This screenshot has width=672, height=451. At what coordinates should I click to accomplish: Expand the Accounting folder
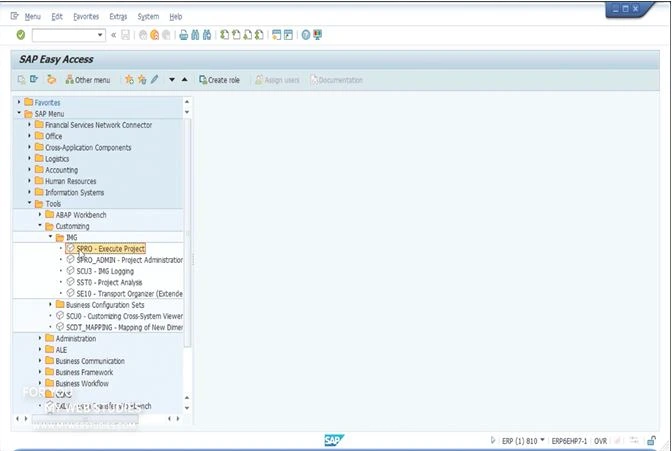point(30,169)
